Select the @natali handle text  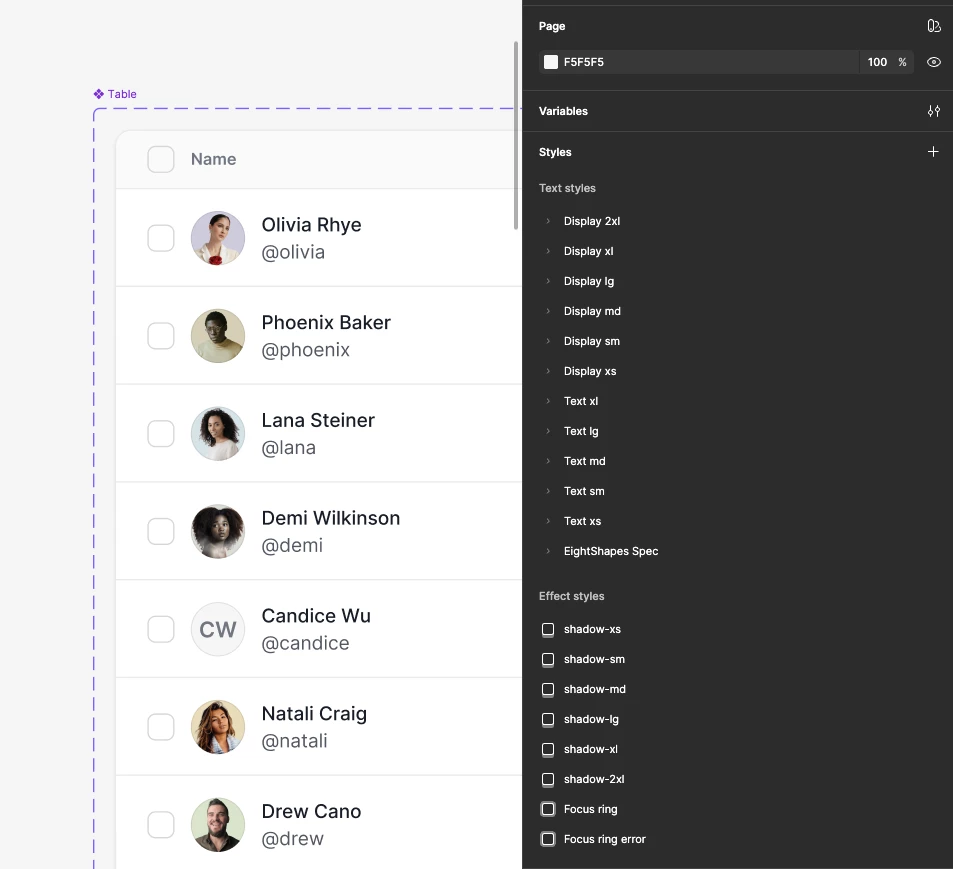click(295, 741)
